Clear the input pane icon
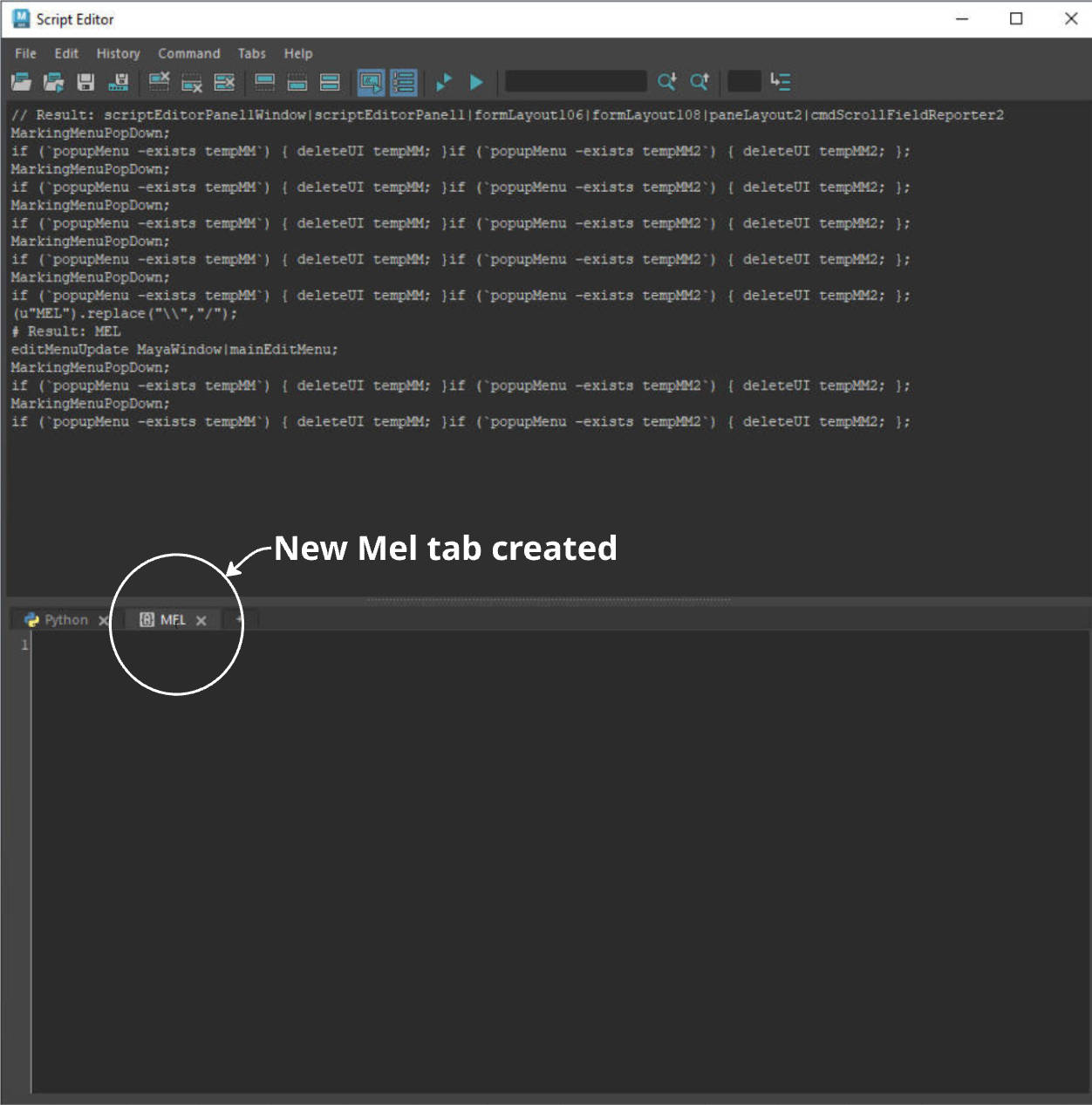Image resolution: width=1092 pixels, height=1105 pixels. point(192,82)
